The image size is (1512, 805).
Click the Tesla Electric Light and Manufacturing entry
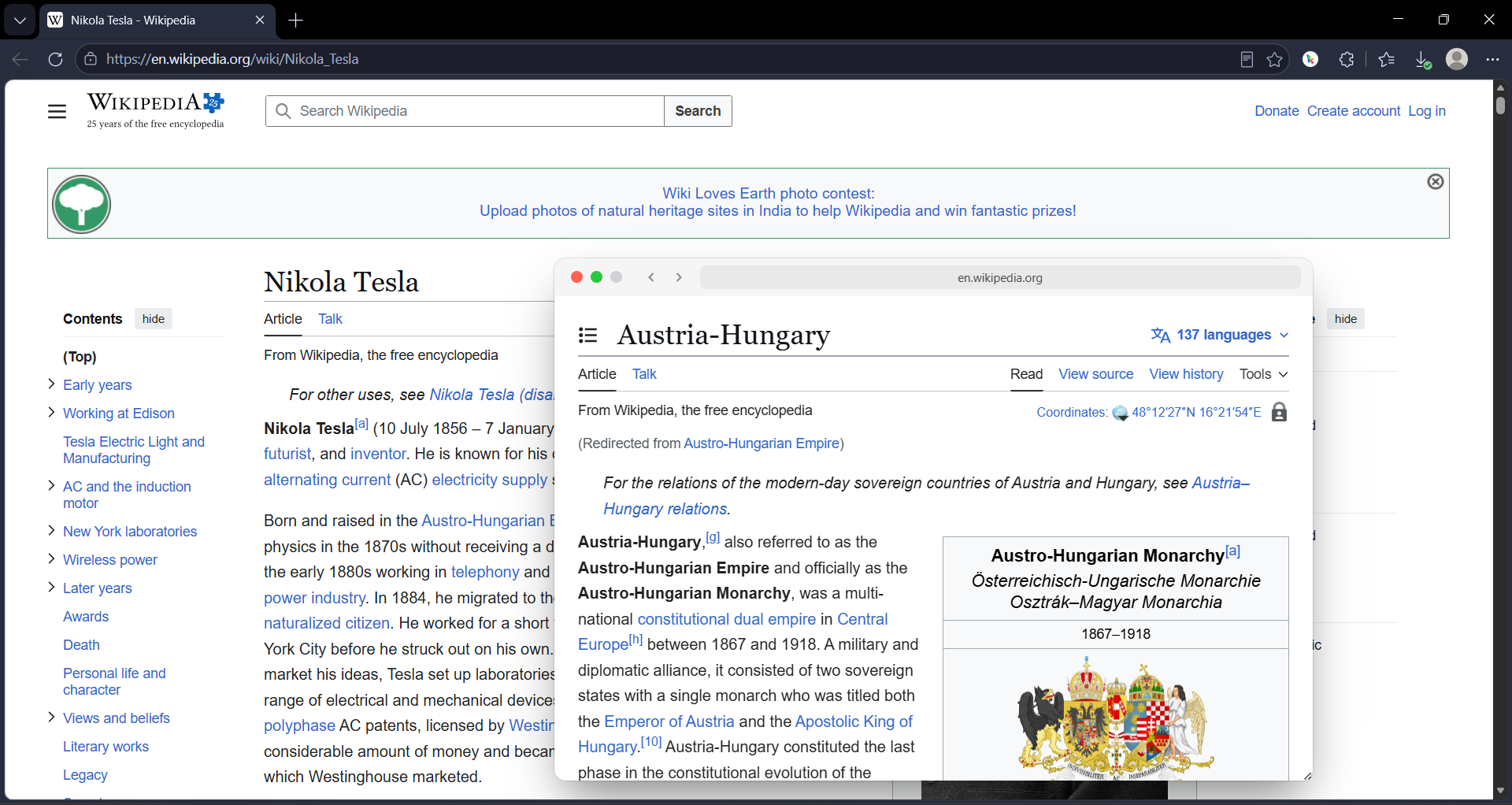[x=134, y=450]
